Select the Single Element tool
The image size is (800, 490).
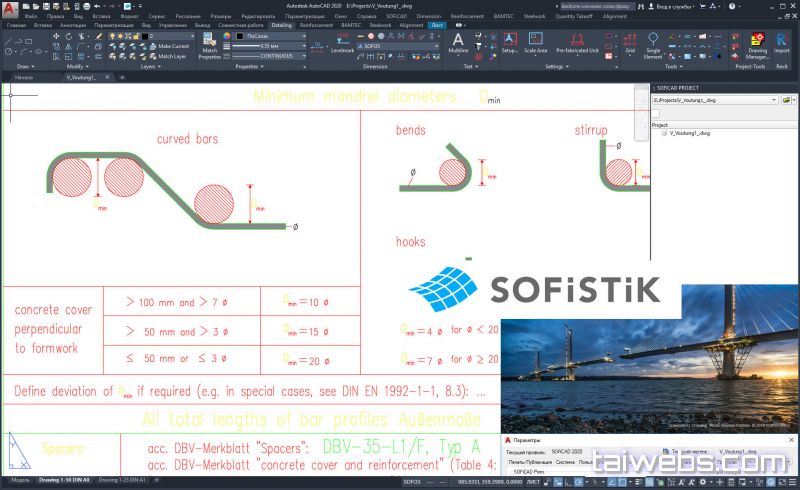653,43
